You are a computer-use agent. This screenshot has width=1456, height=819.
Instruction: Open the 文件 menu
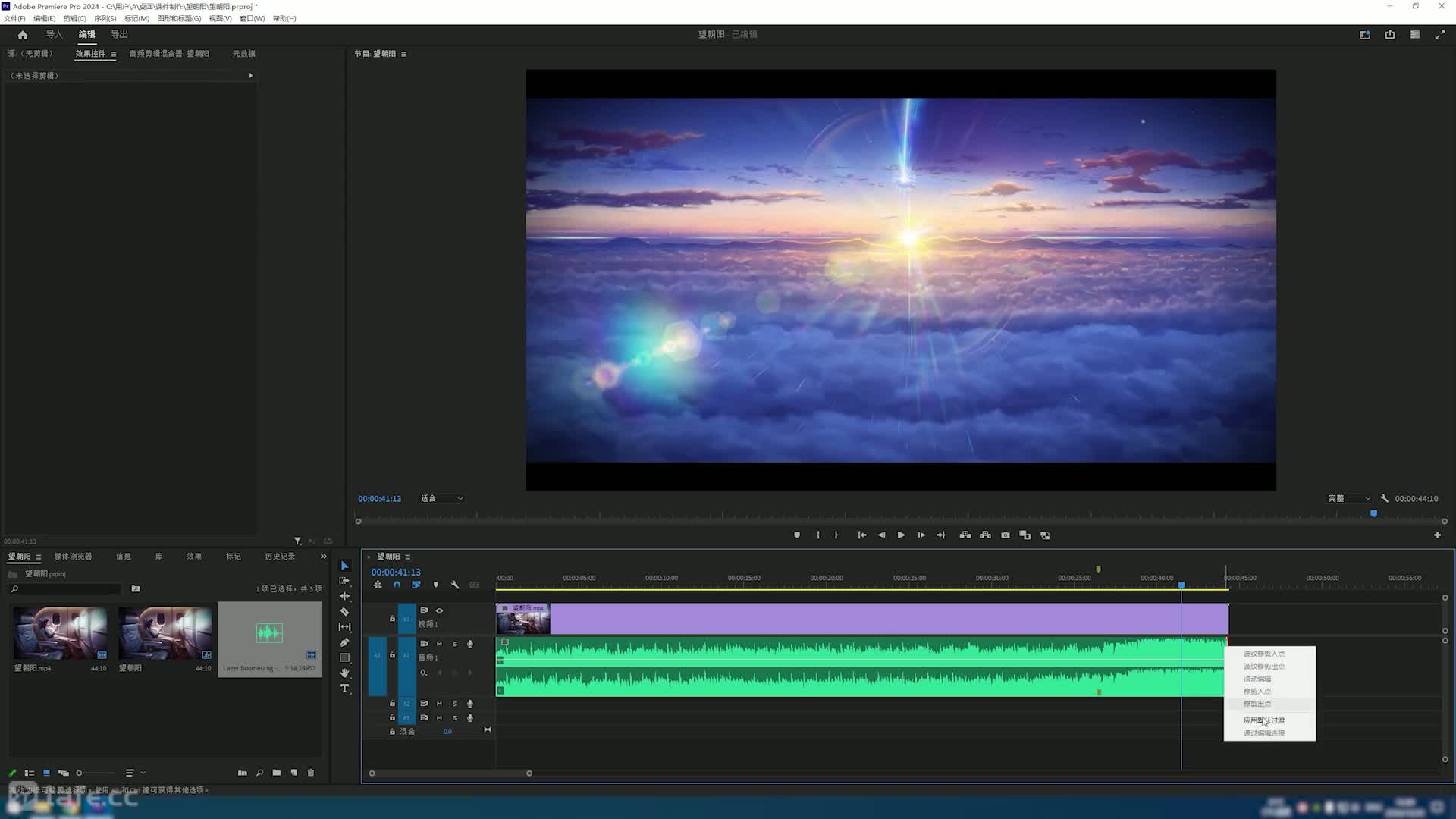[14, 18]
